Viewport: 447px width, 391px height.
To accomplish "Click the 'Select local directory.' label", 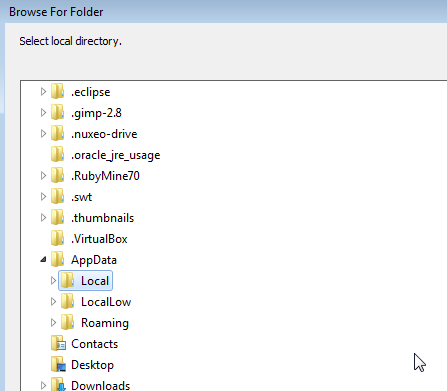I will pyautogui.click(x=70, y=41).
